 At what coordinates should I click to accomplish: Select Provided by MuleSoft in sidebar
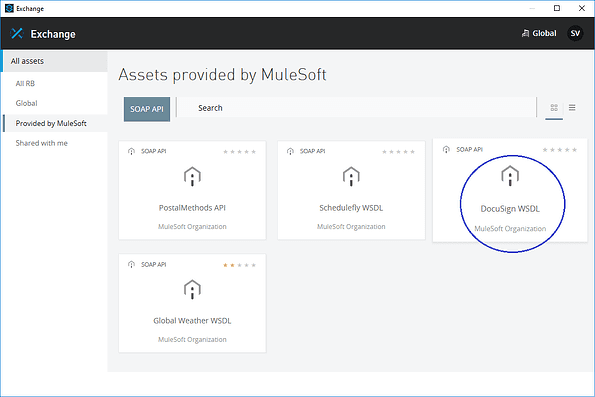pyautogui.click(x=55, y=123)
